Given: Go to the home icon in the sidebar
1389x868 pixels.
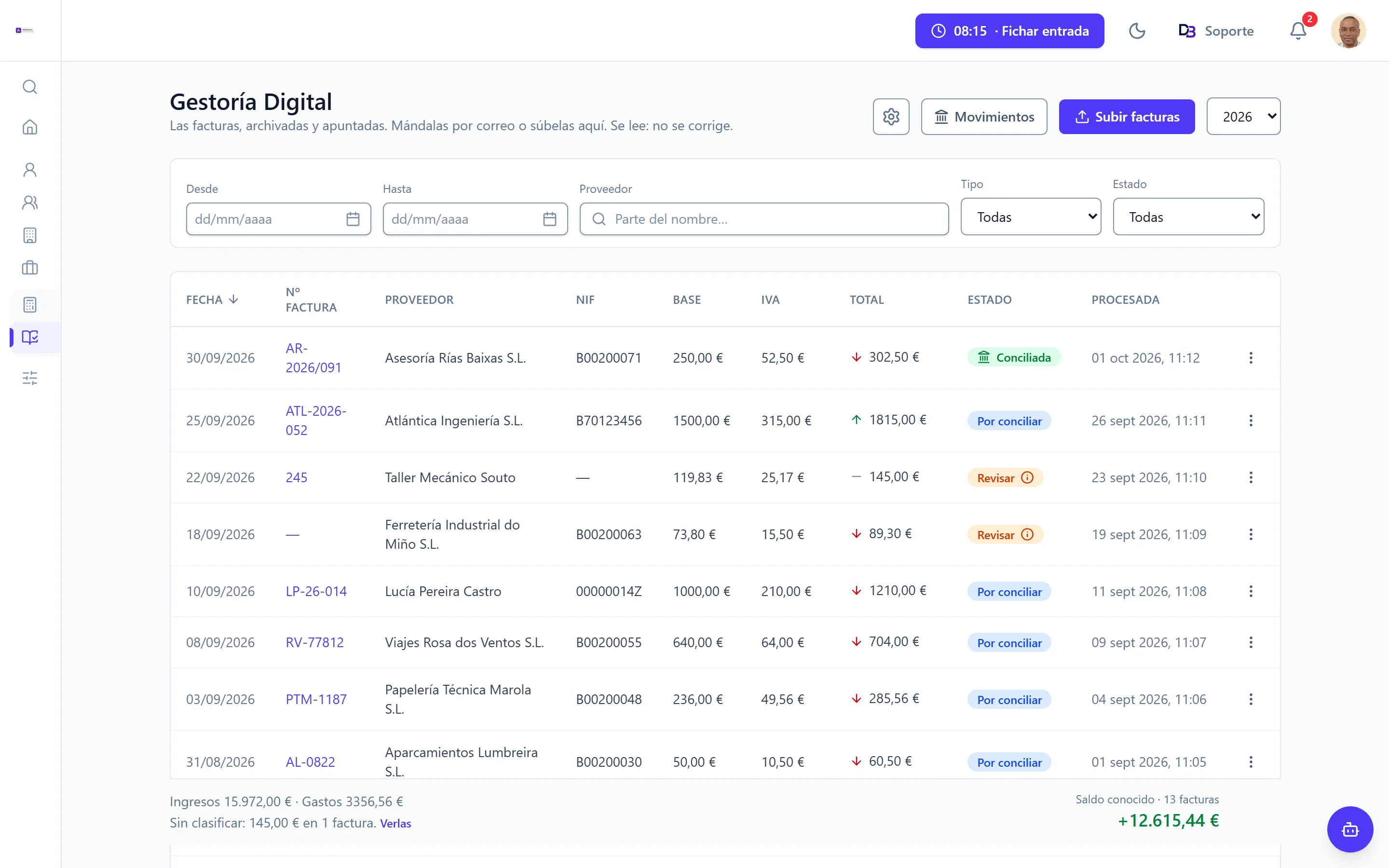Looking at the screenshot, I should pos(30,127).
